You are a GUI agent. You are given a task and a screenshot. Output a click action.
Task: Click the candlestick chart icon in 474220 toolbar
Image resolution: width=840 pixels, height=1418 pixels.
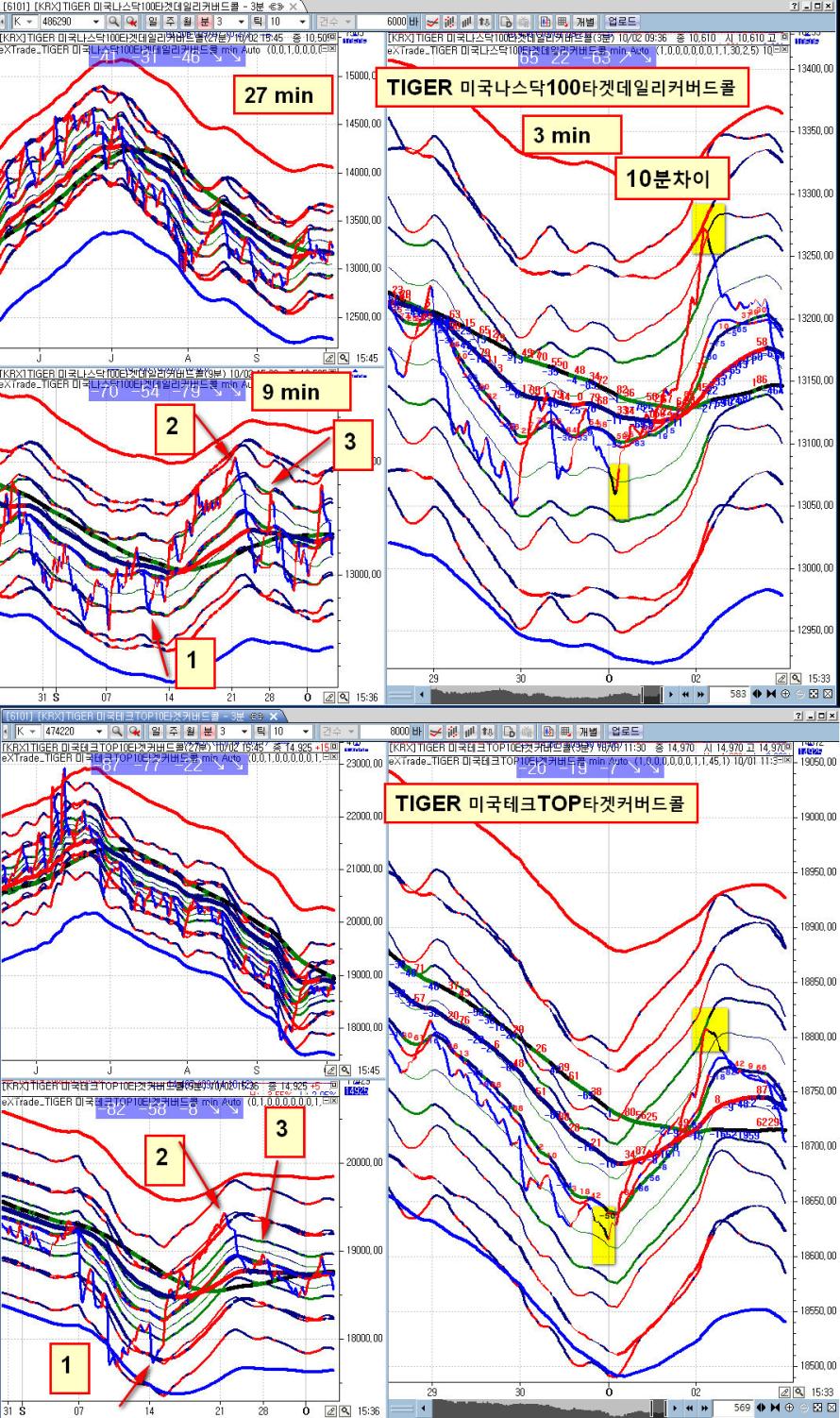click(x=455, y=731)
